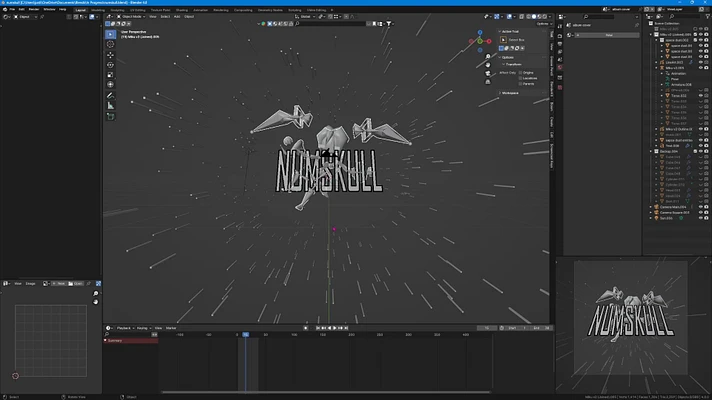Toggle eye visibility for Miku v3.005
Viewport: 712px width, 400px height.
(701, 68)
